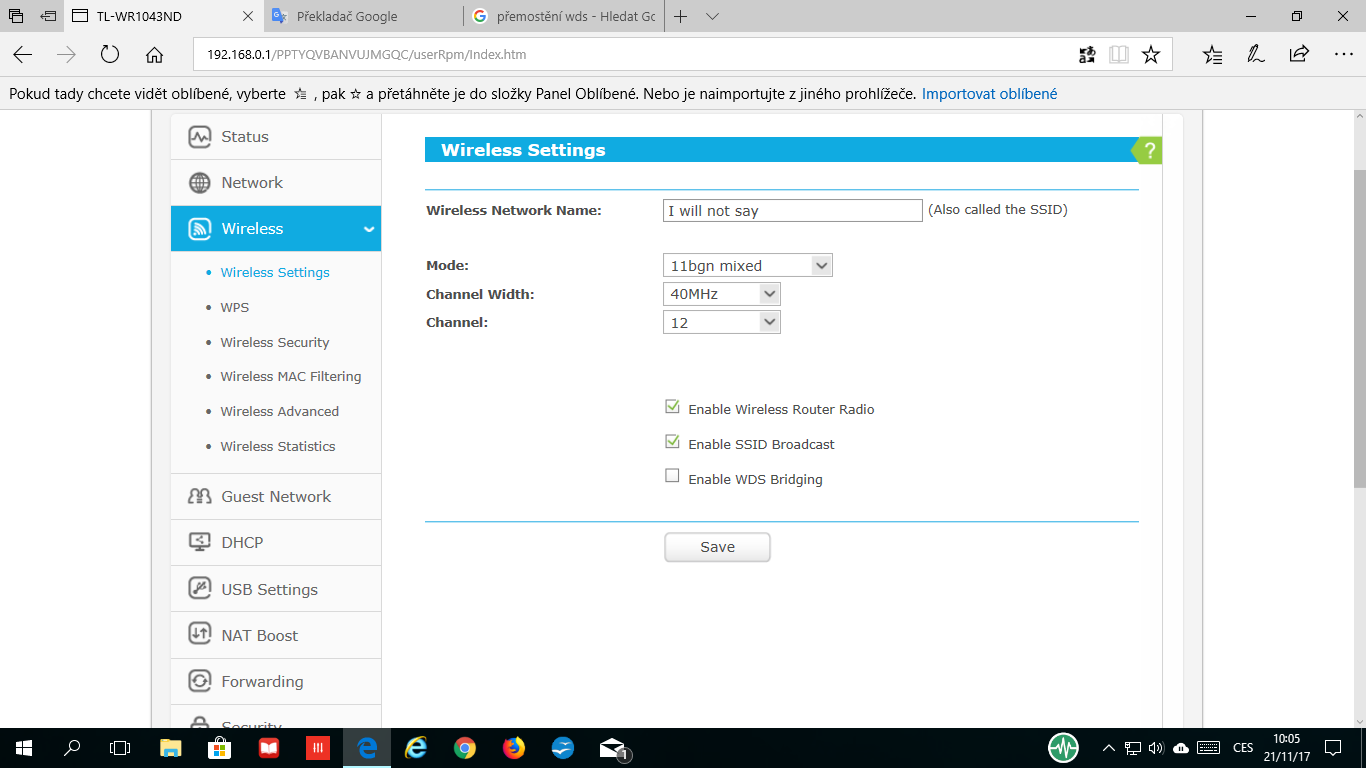Image resolution: width=1366 pixels, height=768 pixels.
Task: Open Google Chrome from the taskbar
Action: [x=465, y=748]
